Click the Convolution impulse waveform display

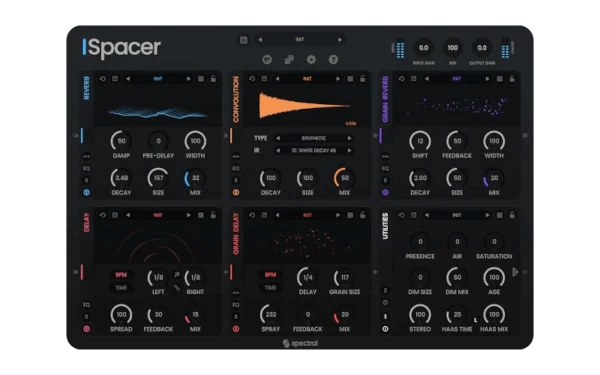[x=307, y=106]
